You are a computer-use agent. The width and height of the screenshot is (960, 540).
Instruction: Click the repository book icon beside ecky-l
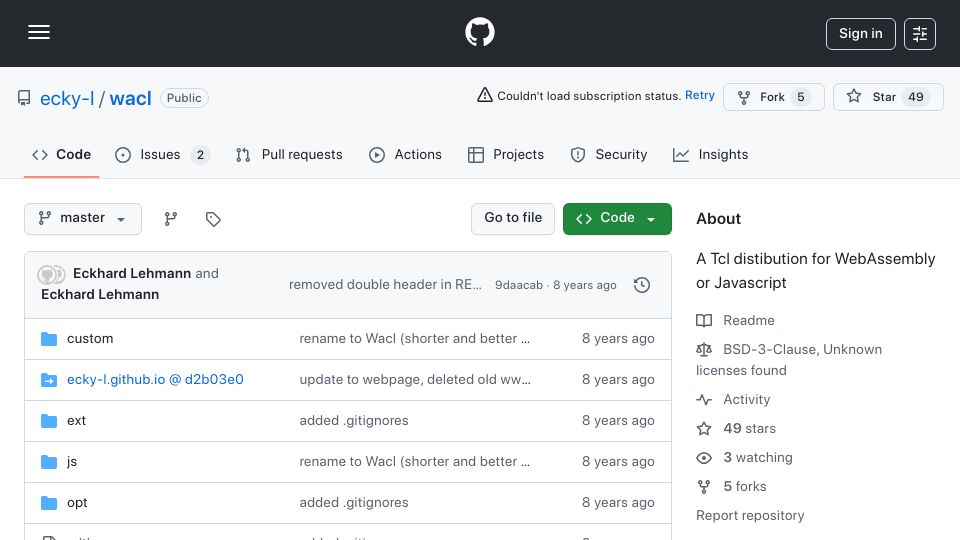pos(24,98)
